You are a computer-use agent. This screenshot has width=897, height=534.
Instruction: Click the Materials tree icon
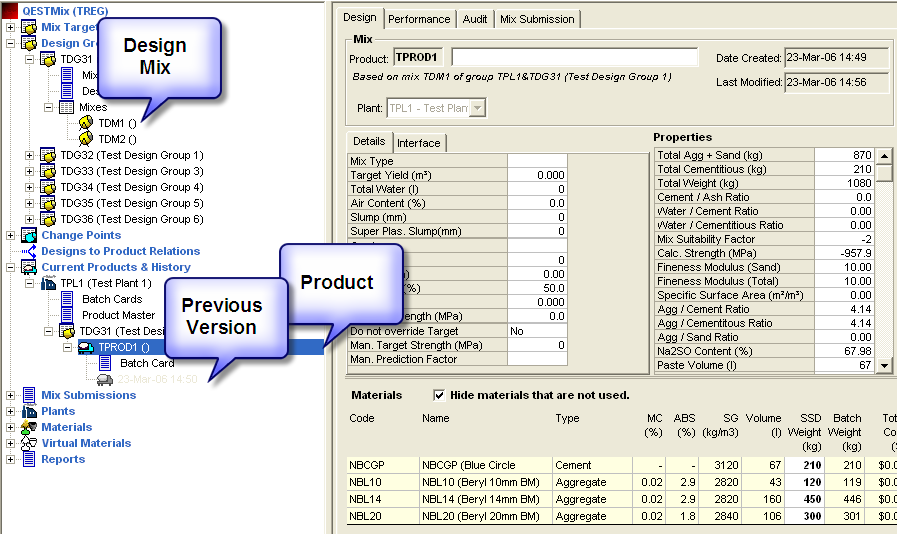click(x=28, y=427)
